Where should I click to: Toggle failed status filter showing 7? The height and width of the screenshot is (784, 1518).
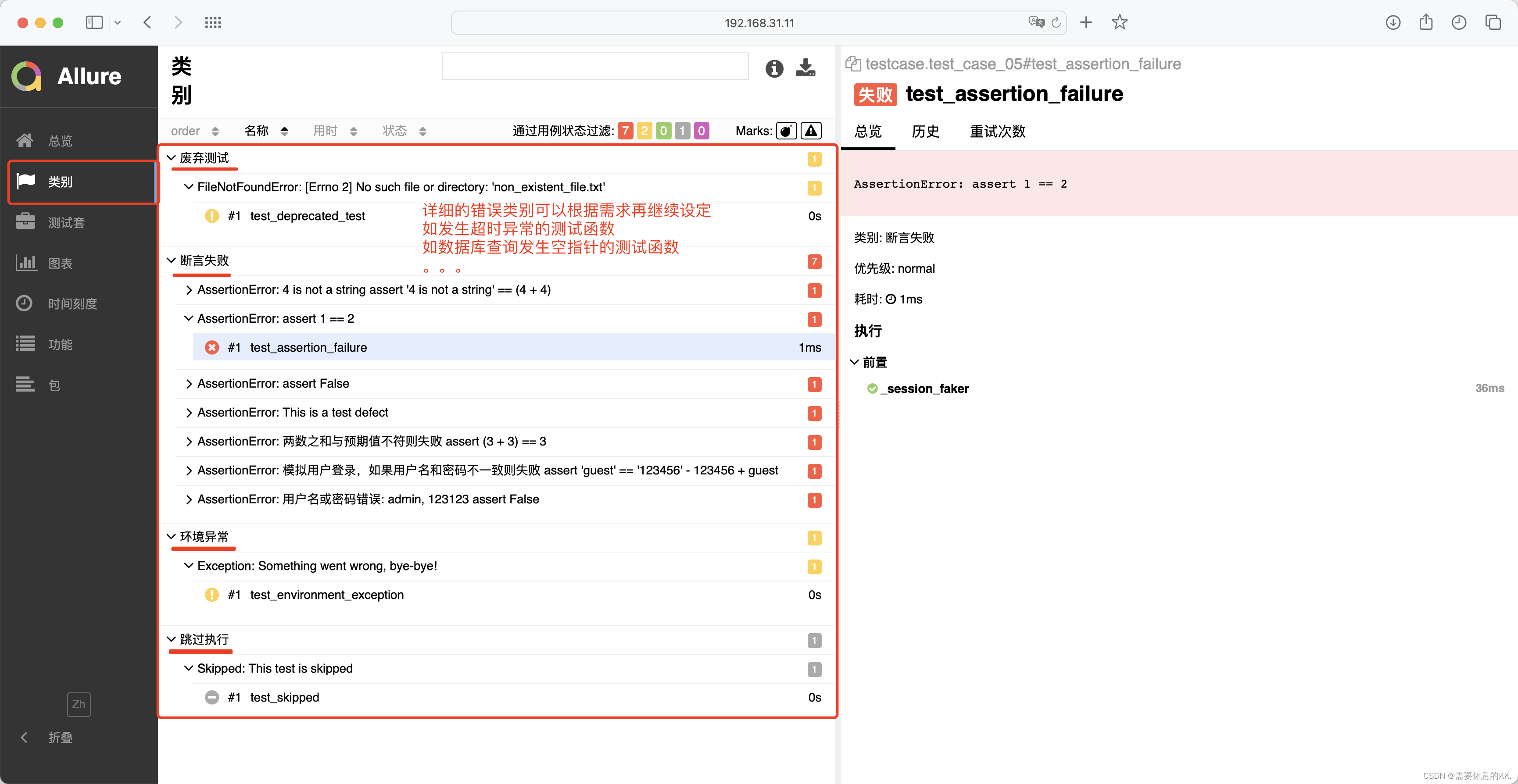tap(625, 131)
